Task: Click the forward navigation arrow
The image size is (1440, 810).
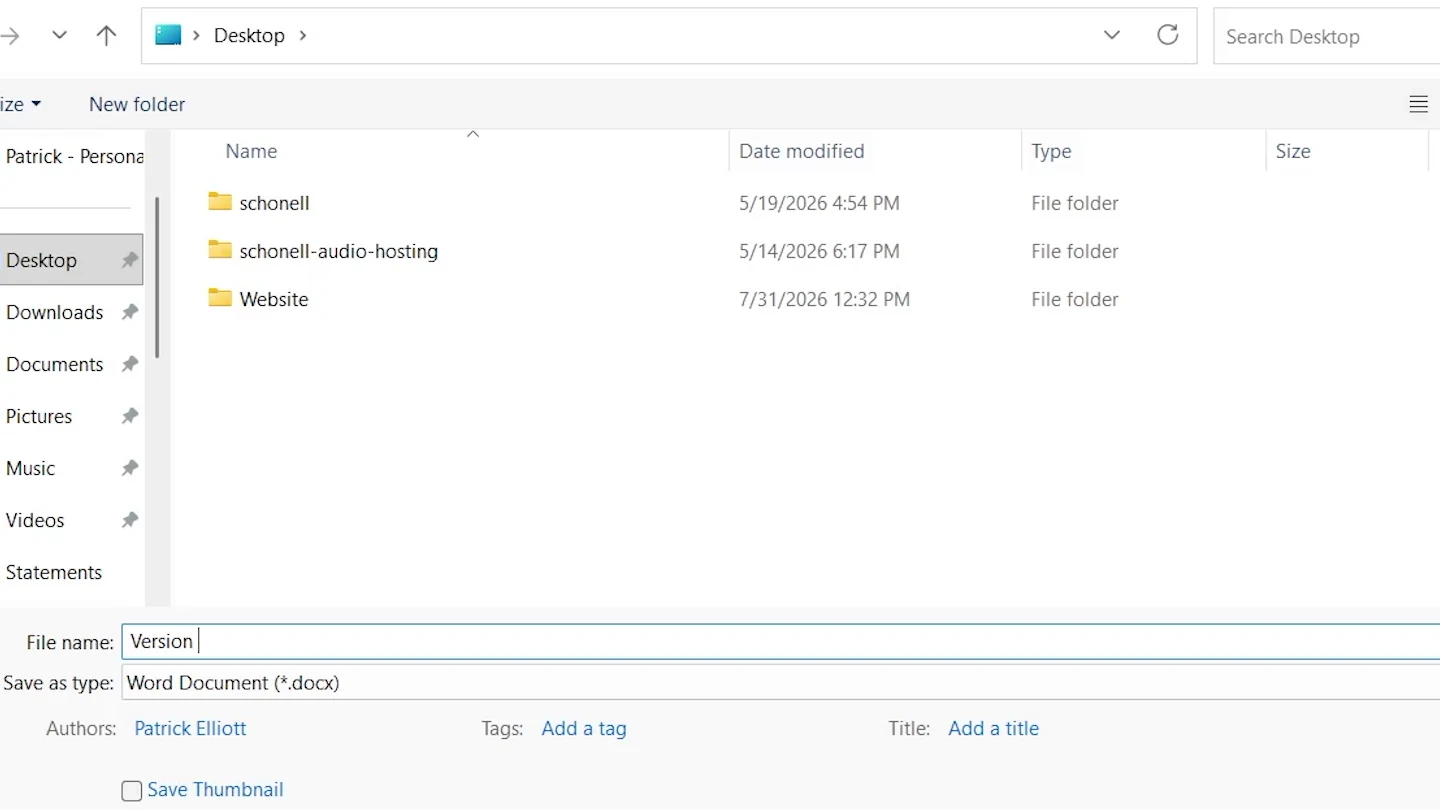Action: click(x=10, y=36)
